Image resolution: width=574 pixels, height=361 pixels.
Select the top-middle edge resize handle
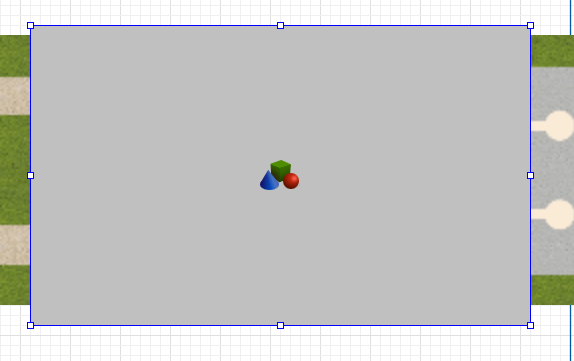click(280, 26)
